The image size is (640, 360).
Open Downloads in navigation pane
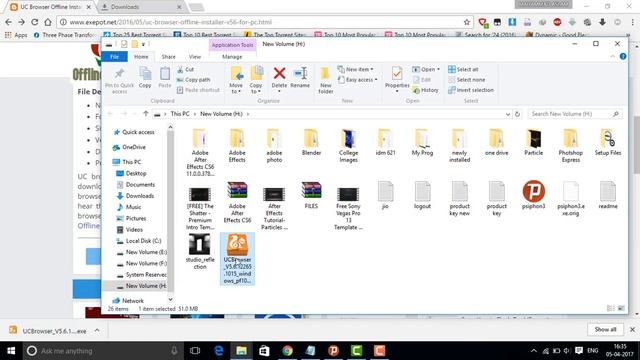point(136,196)
